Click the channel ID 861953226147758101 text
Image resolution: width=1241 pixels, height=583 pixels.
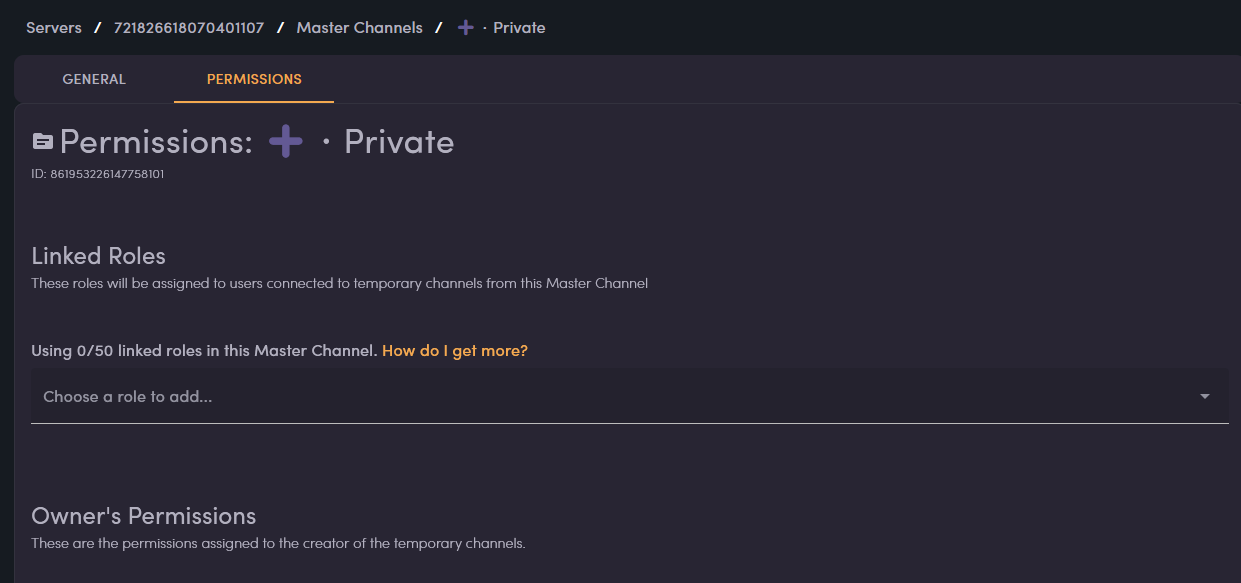coord(98,174)
